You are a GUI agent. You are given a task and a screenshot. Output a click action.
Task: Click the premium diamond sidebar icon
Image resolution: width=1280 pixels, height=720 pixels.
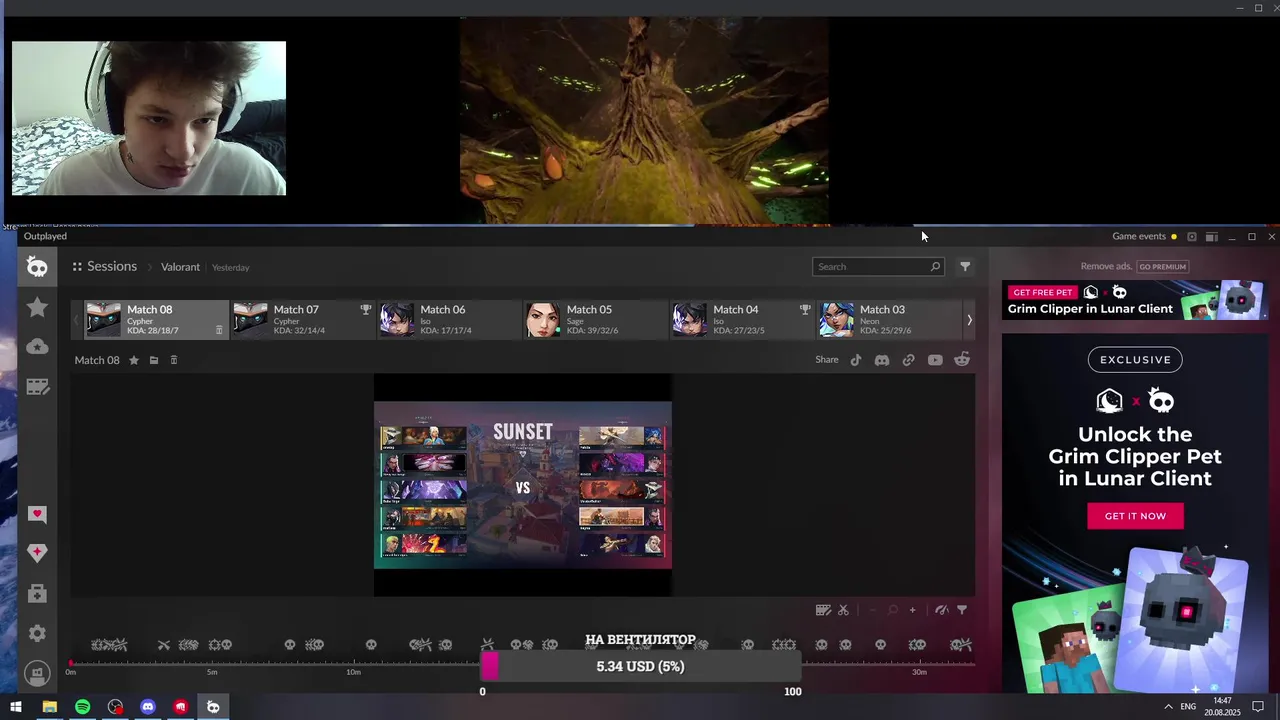coord(37,553)
